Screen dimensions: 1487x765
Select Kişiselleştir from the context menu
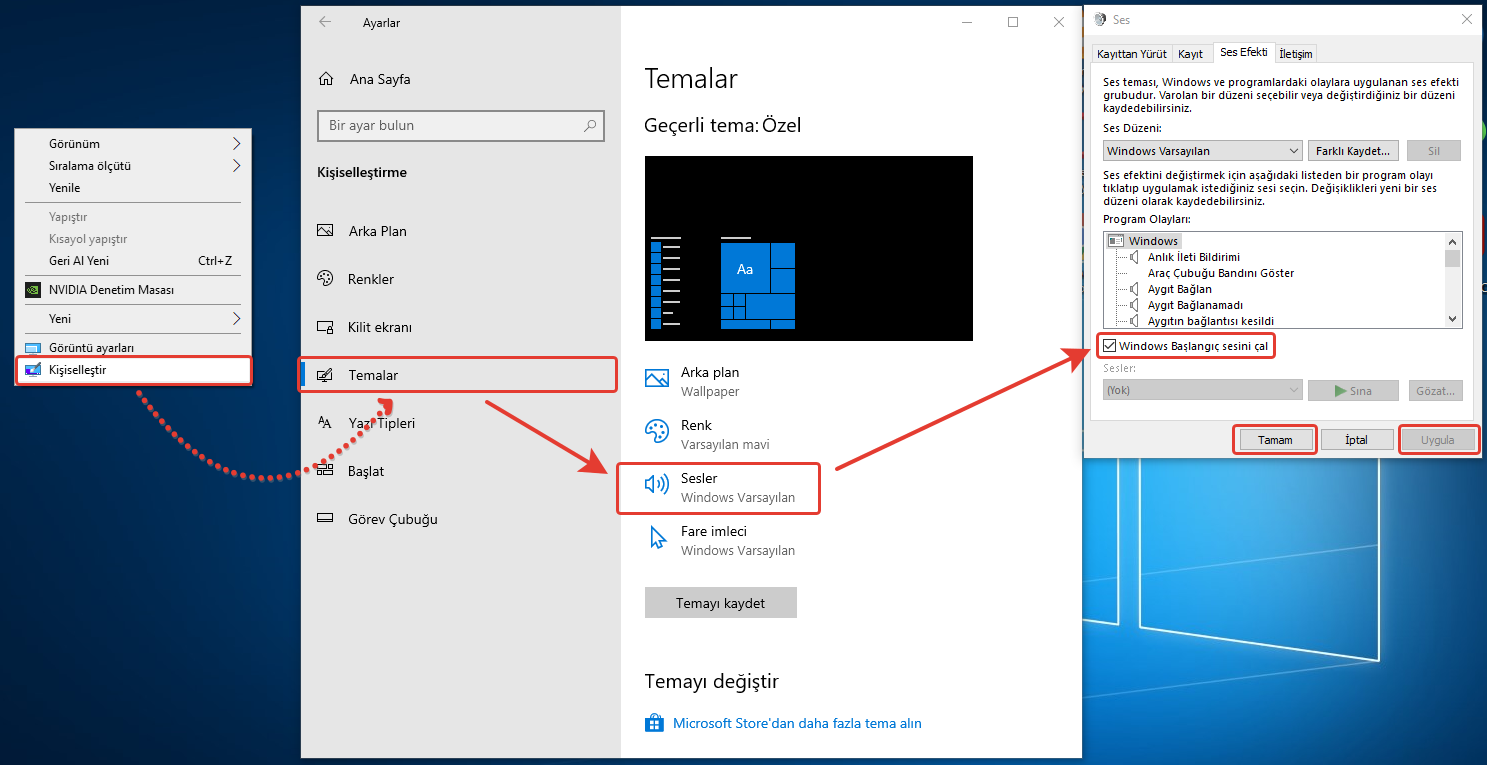click(78, 370)
